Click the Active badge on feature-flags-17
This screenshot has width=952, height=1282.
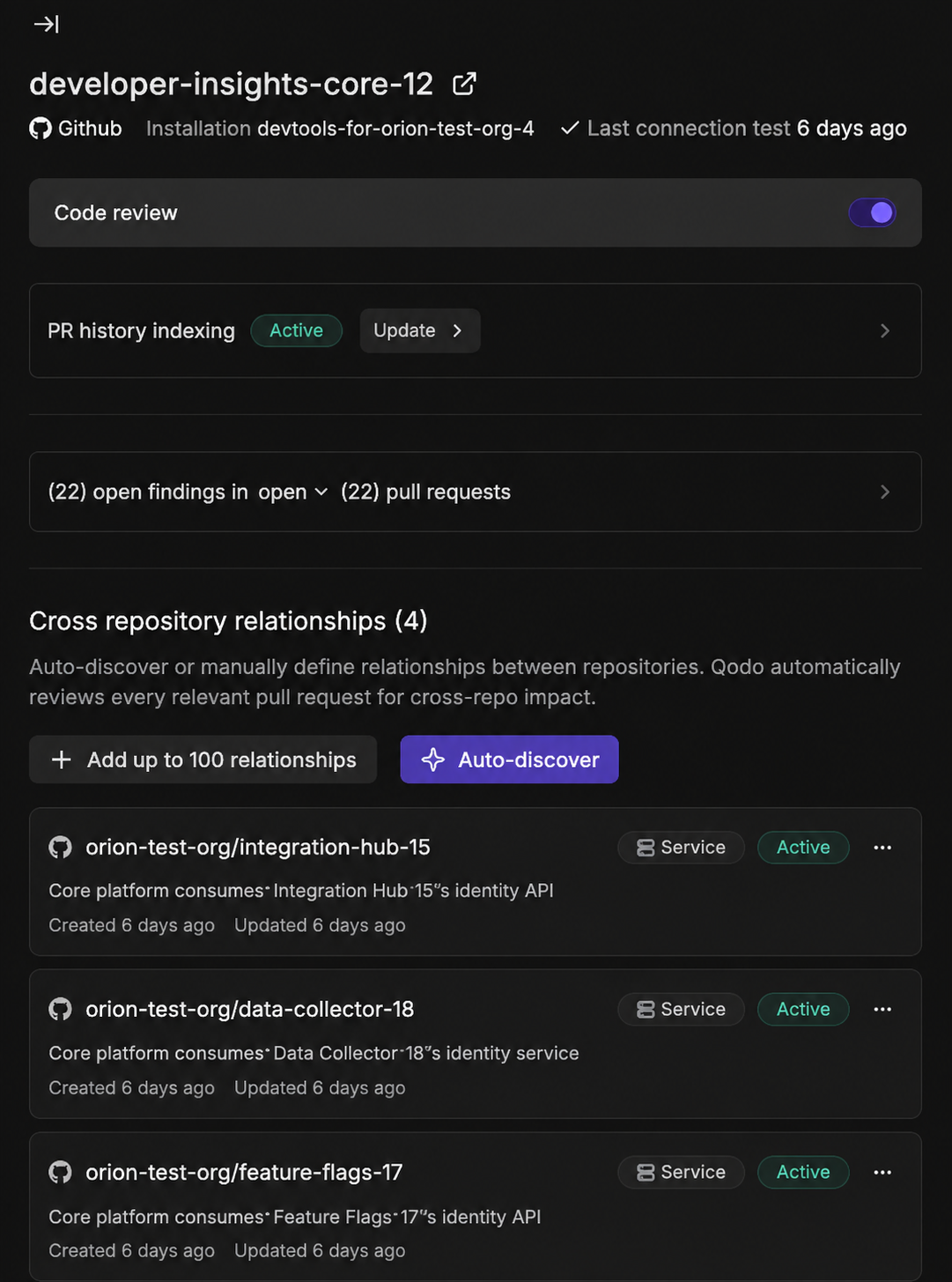[x=803, y=1173]
